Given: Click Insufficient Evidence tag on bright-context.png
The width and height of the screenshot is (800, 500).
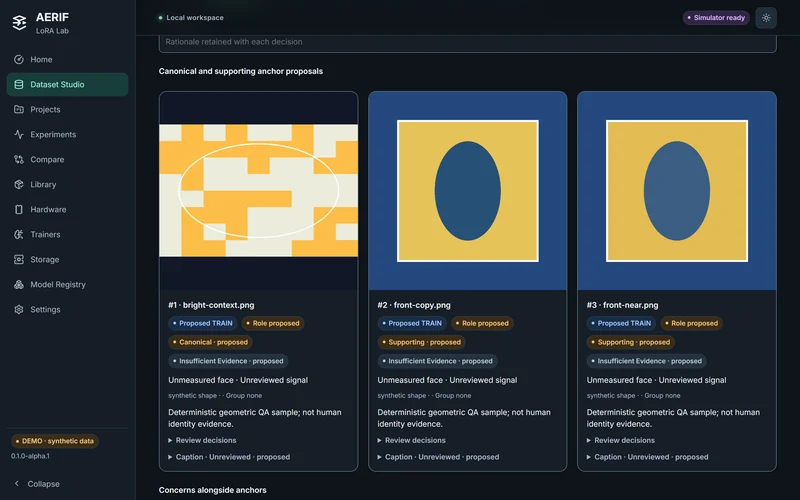Looking at the screenshot, I should tap(228, 361).
